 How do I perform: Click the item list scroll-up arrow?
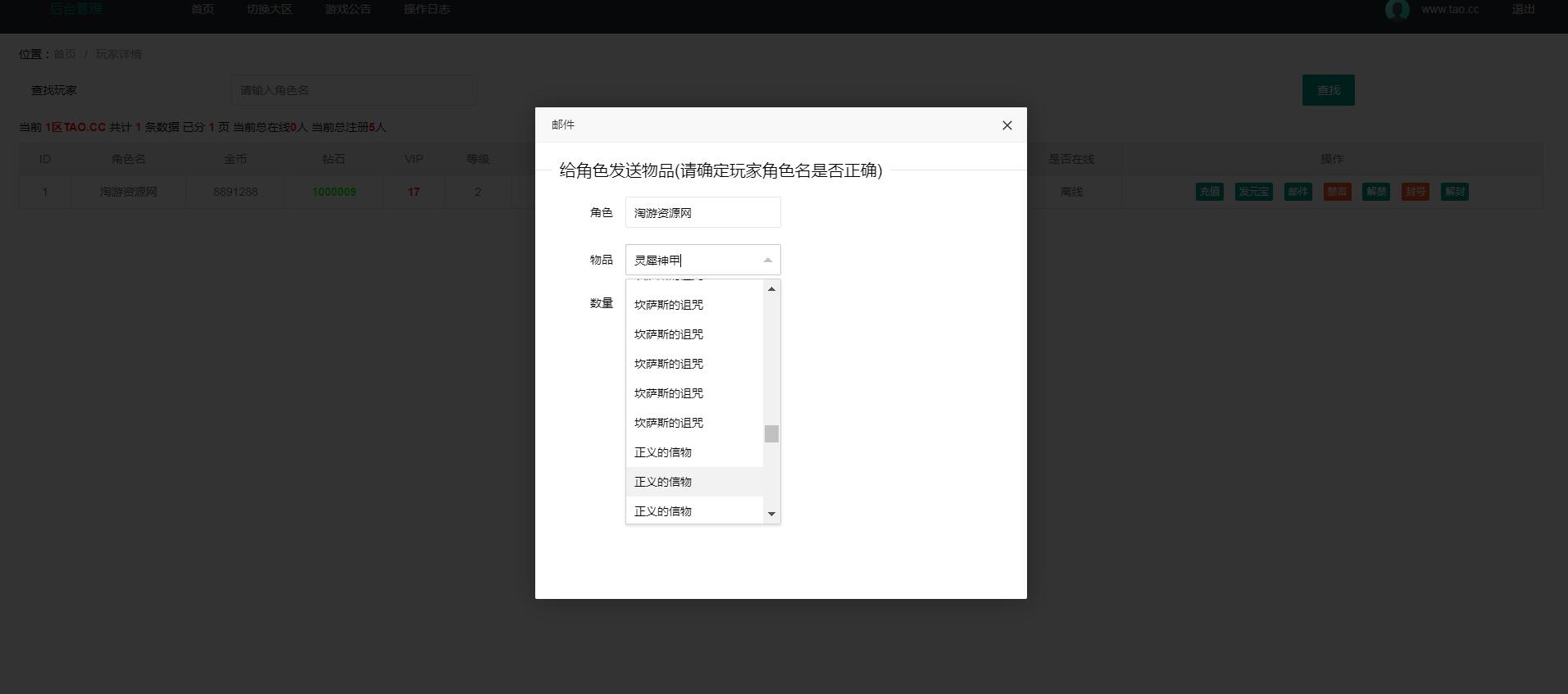coord(771,289)
